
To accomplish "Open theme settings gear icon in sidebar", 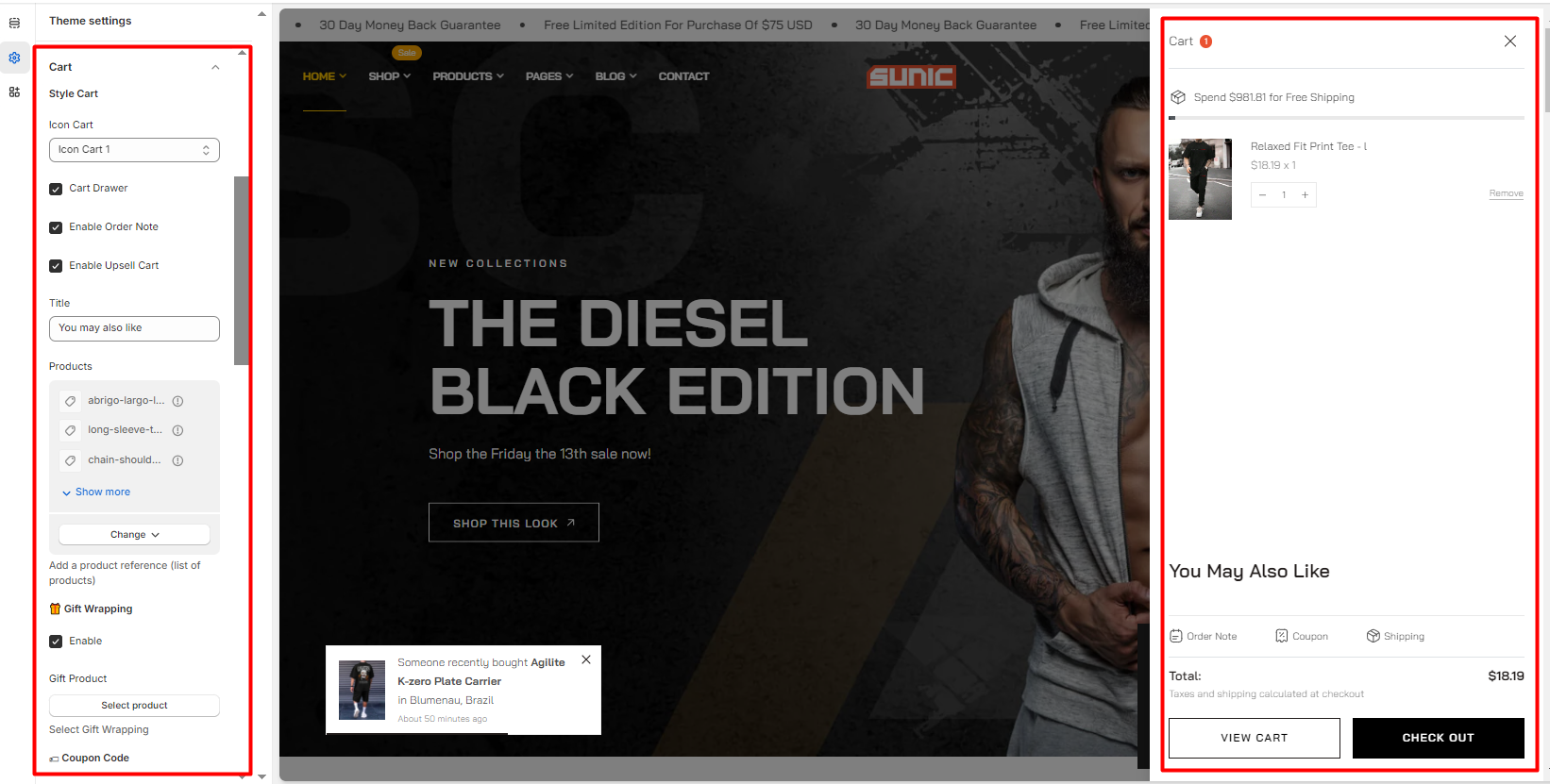I will pyautogui.click(x=14, y=58).
